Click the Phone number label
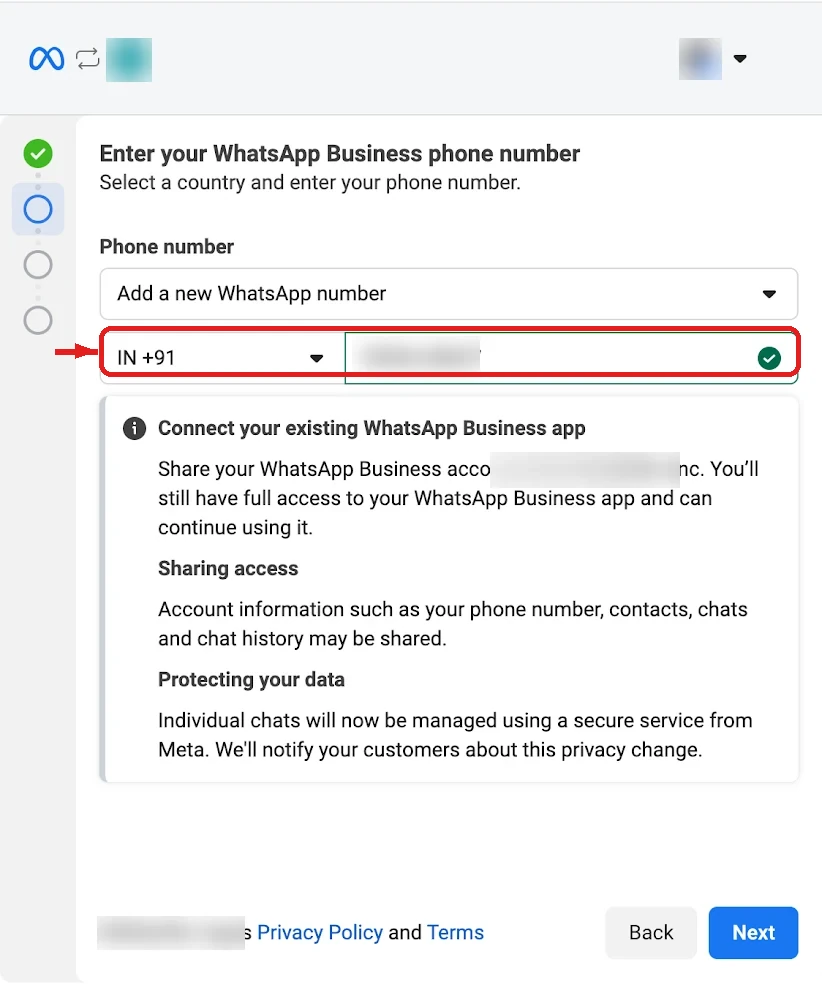 [x=167, y=246]
